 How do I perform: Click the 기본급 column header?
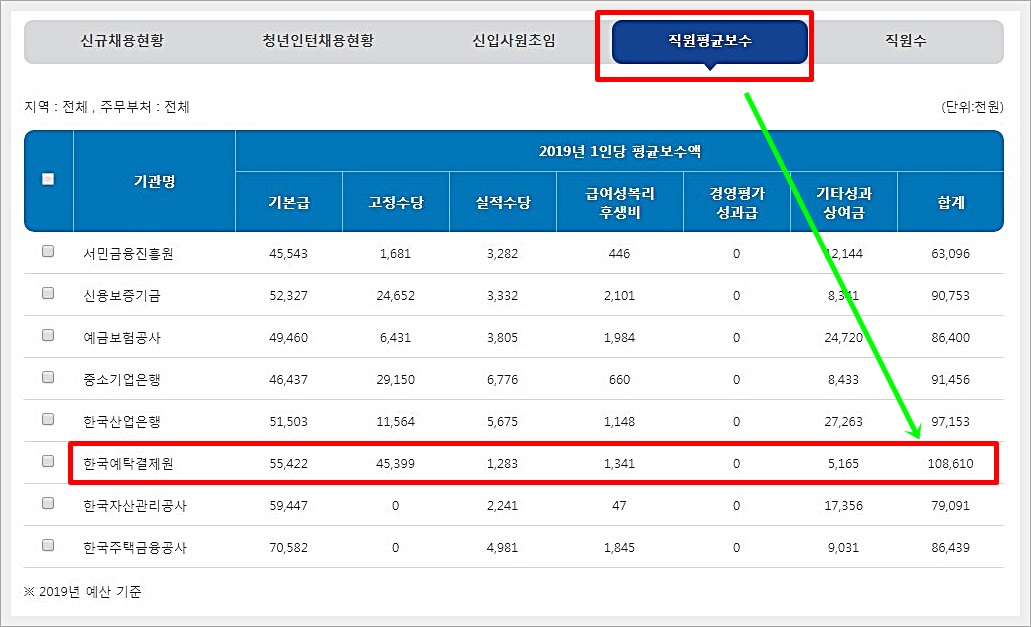point(289,202)
